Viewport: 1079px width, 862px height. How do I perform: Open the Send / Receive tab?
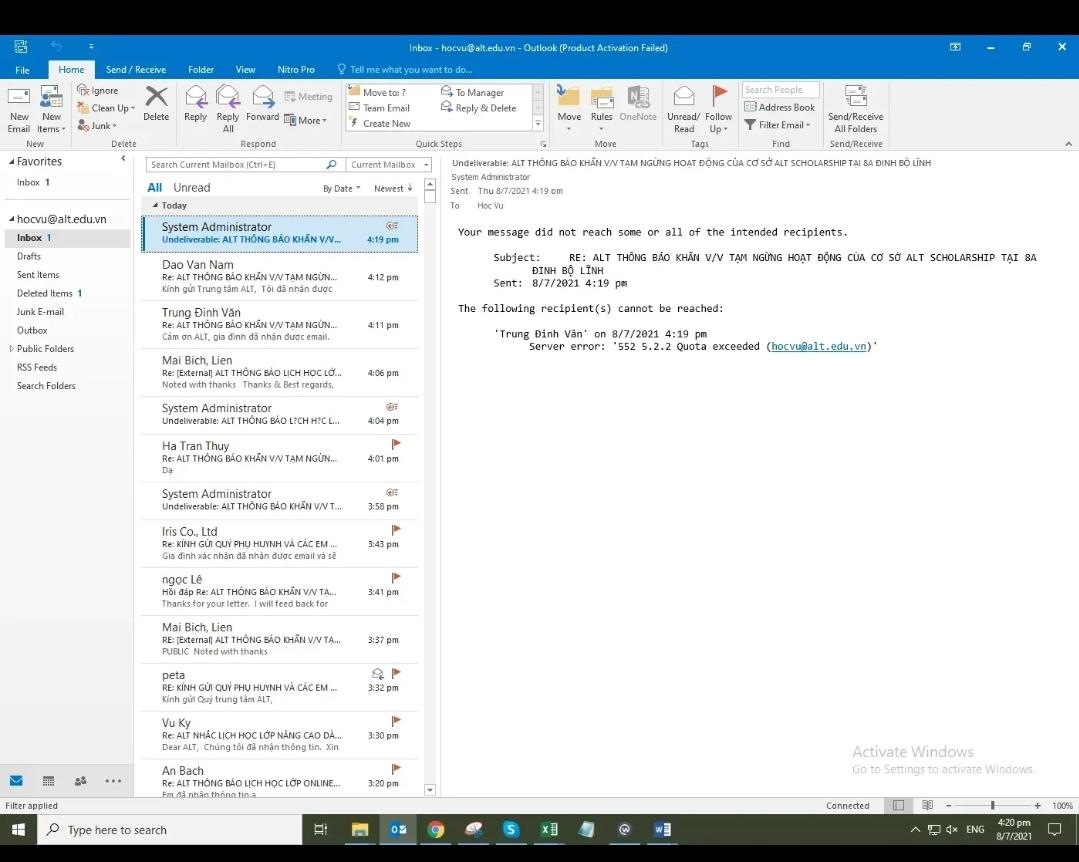pyautogui.click(x=136, y=69)
